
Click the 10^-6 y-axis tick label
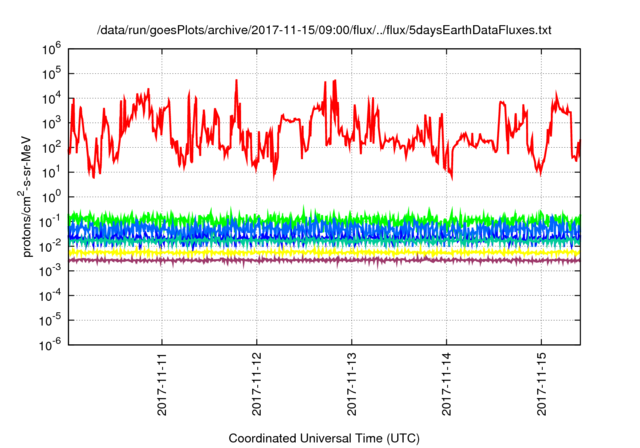click(x=50, y=345)
